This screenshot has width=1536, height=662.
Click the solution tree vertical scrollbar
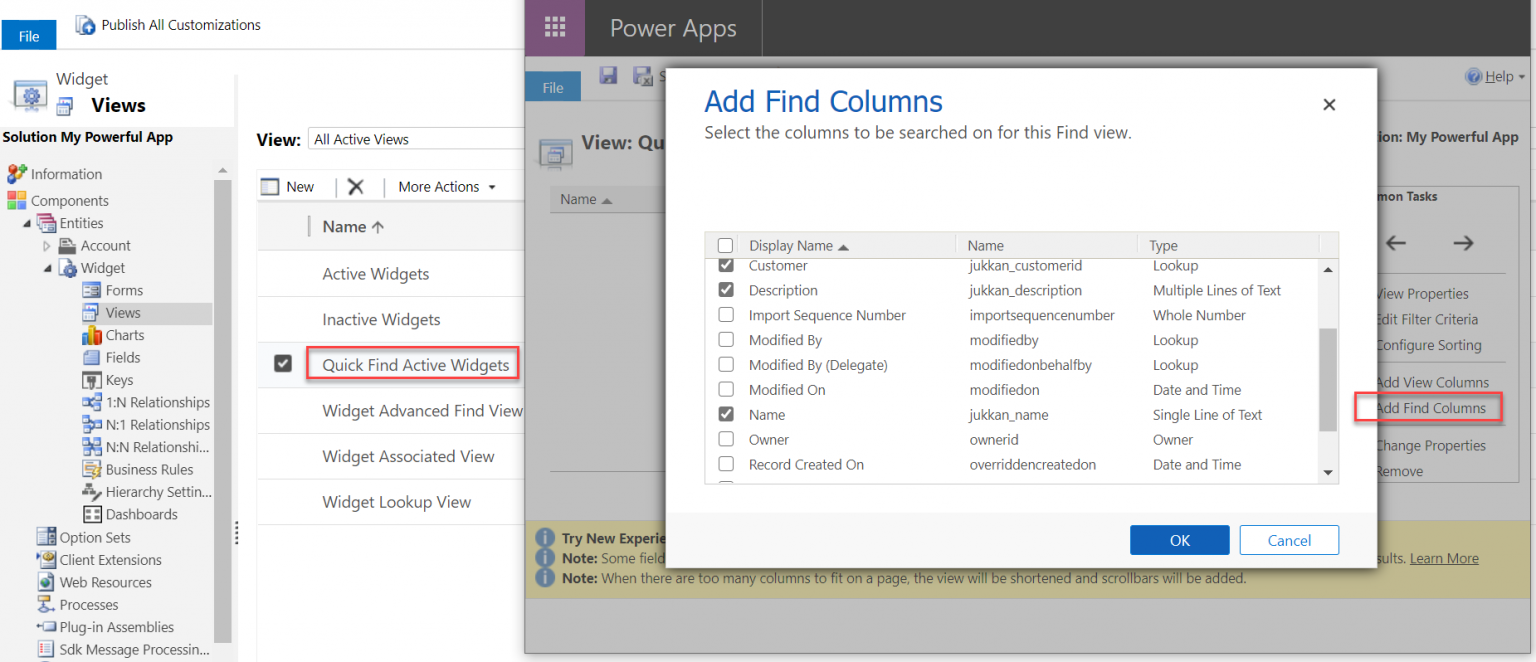223,410
